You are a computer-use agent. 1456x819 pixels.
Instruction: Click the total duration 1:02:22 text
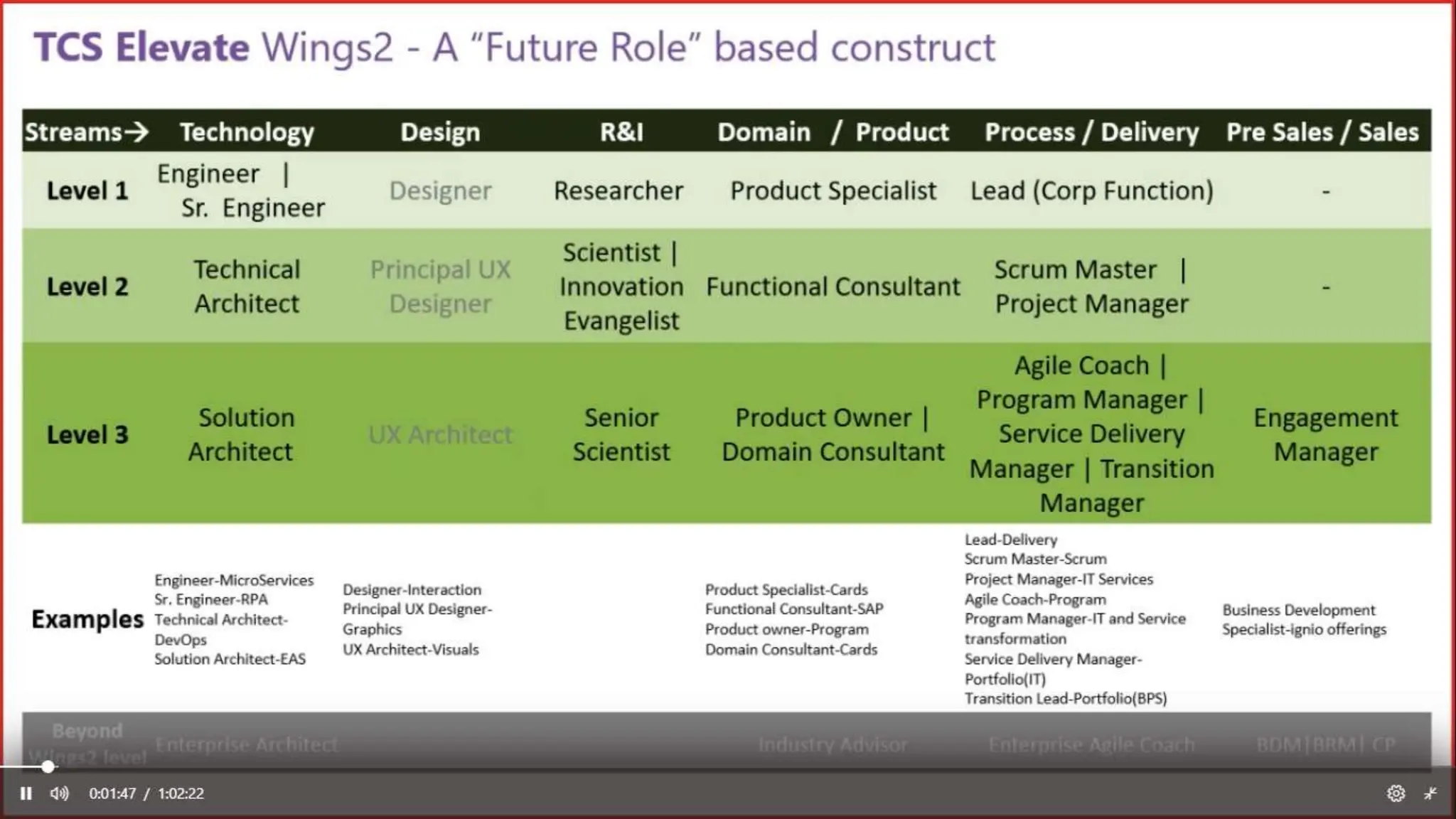[x=181, y=793]
